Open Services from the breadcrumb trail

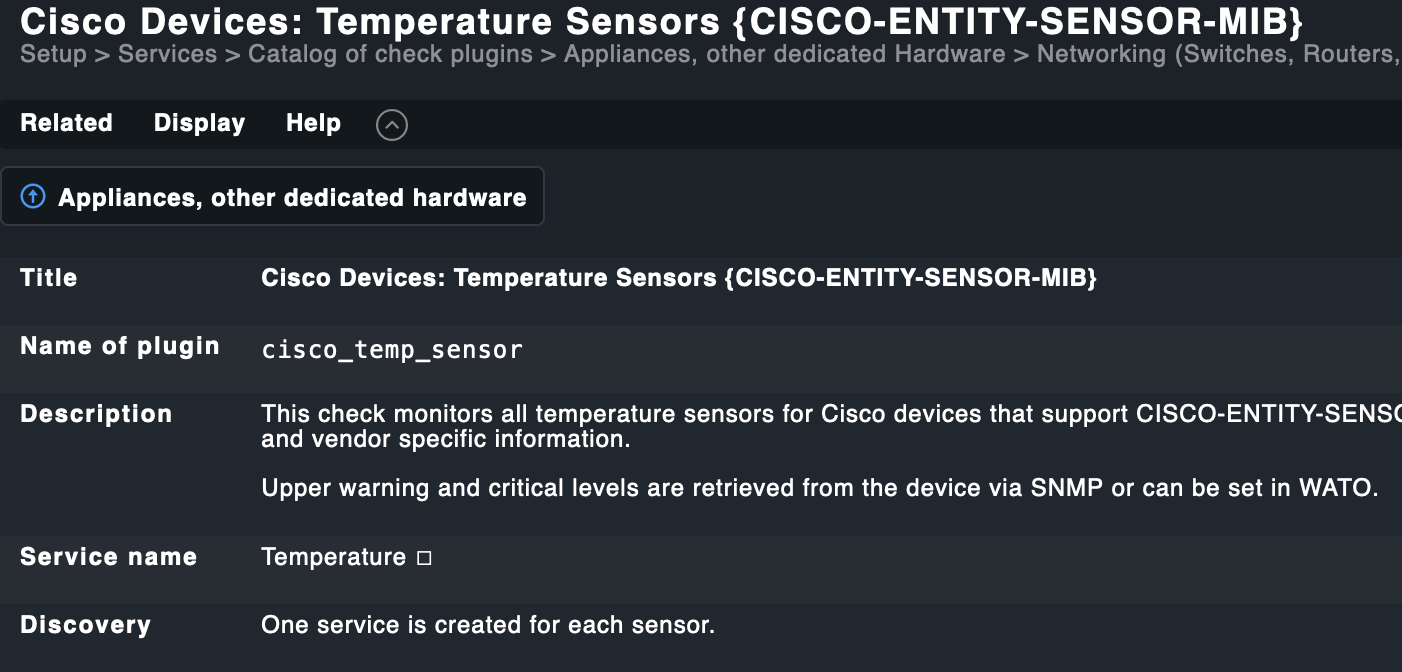tap(166, 54)
